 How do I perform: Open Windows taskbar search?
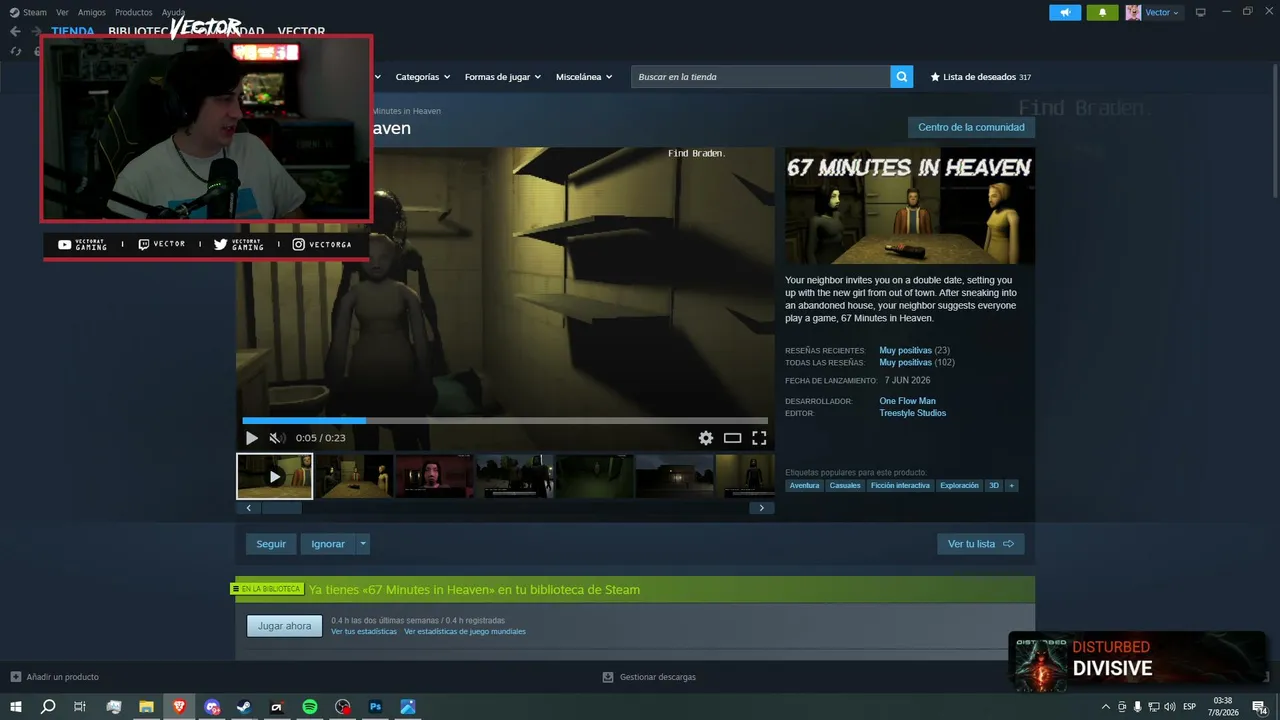tap(48, 707)
